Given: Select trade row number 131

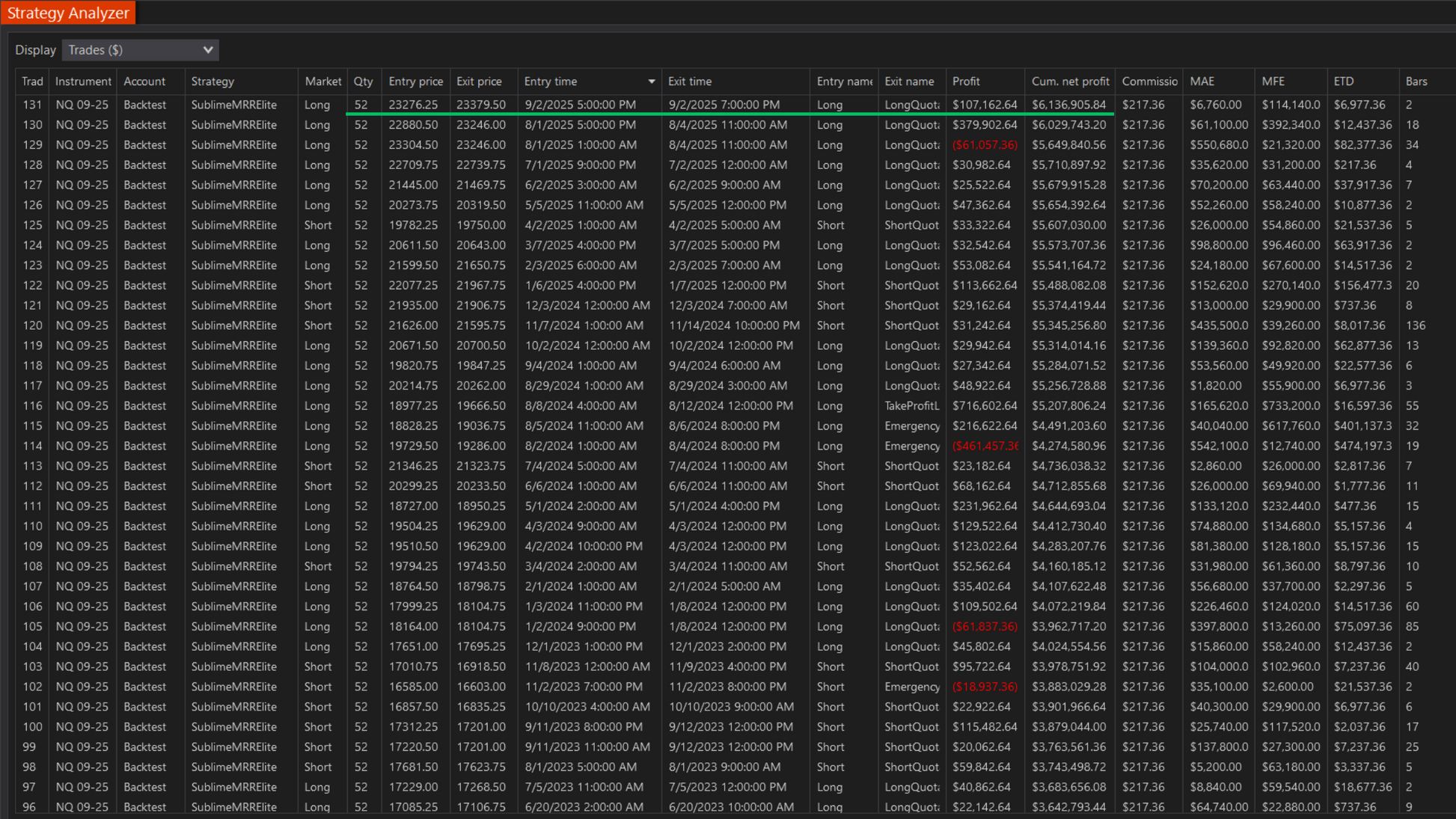Looking at the screenshot, I should 32,105.
